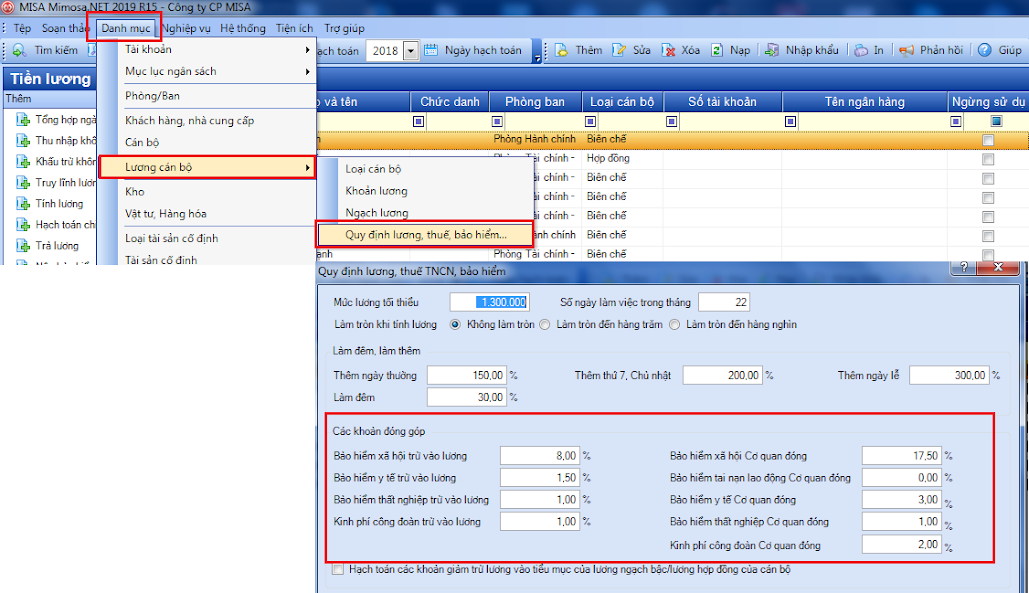Click Thêm thứ 7, Chủ nhật field
This screenshot has width=1029, height=593.
[x=723, y=375]
